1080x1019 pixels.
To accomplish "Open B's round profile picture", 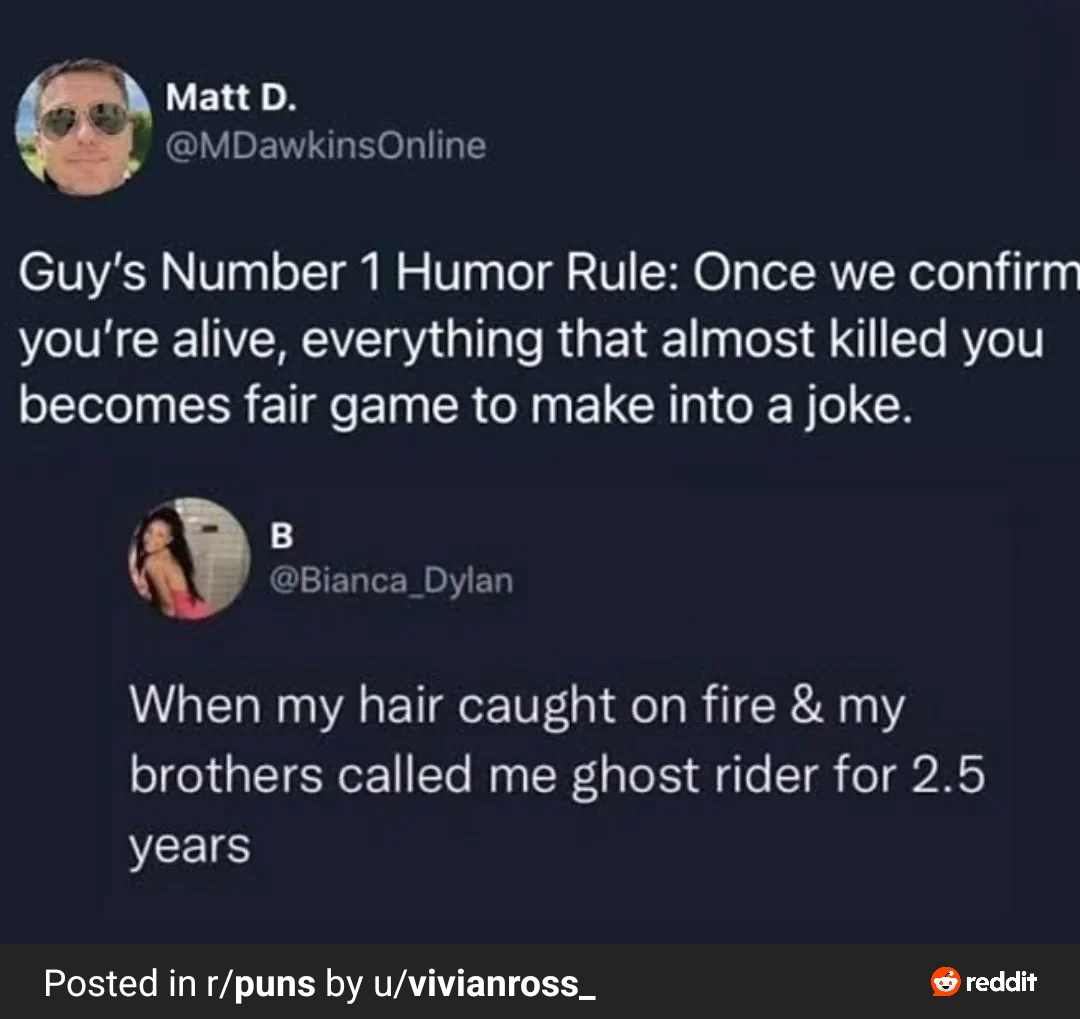I will click(x=189, y=558).
